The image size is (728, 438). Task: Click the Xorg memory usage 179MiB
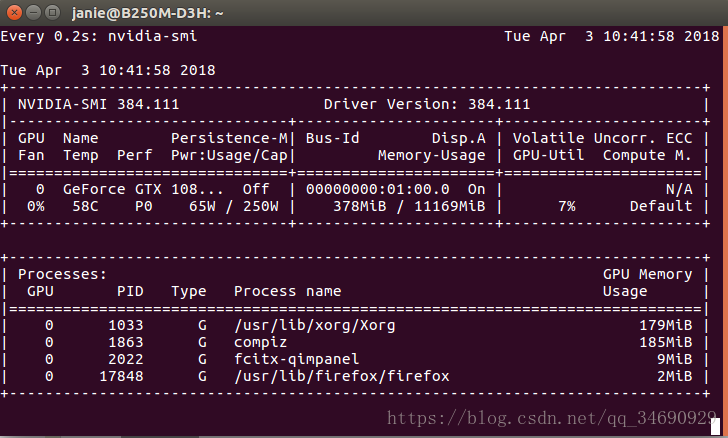click(x=665, y=325)
